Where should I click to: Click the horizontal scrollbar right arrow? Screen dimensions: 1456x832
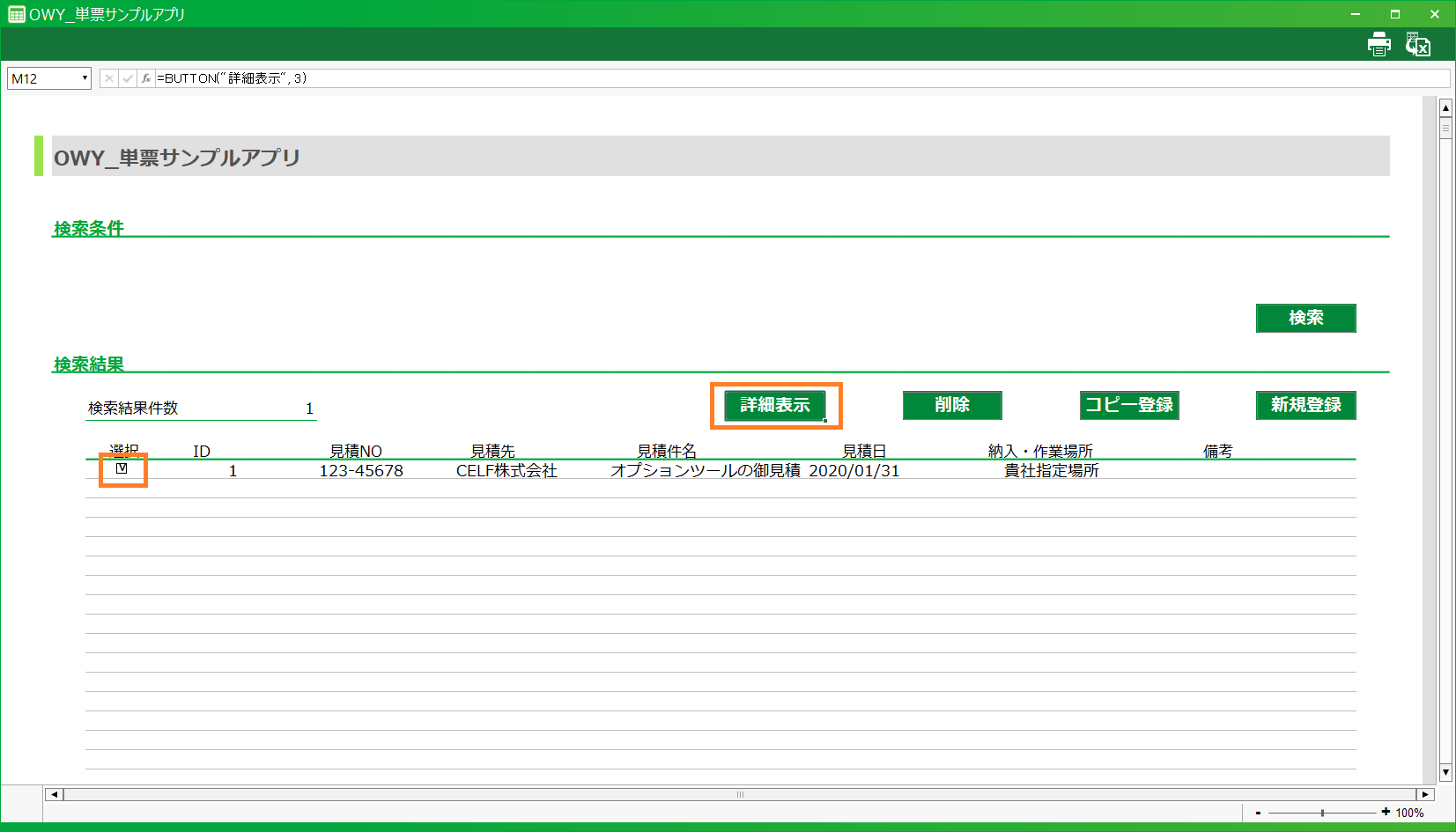(x=1425, y=794)
